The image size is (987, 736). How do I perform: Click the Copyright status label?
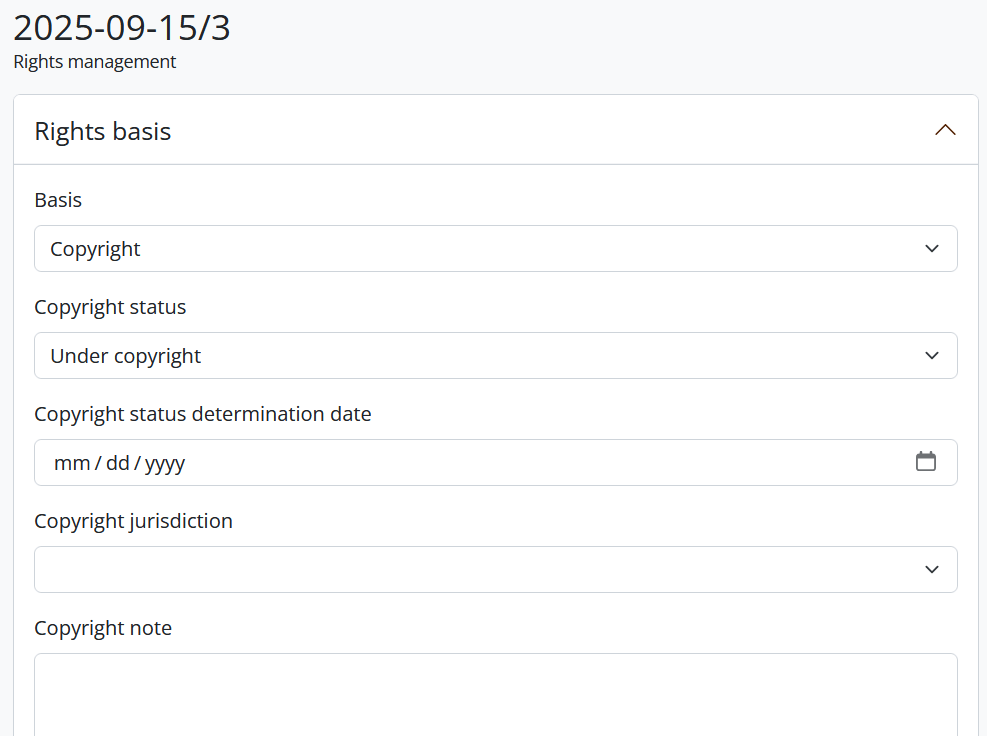[110, 307]
